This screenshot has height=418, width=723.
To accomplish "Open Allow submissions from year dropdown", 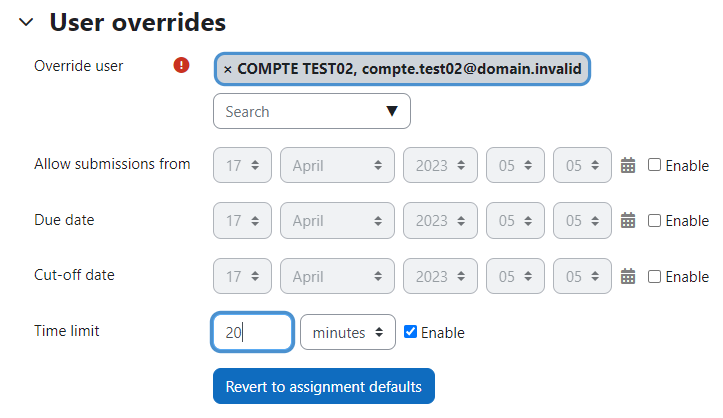I will [440, 165].
